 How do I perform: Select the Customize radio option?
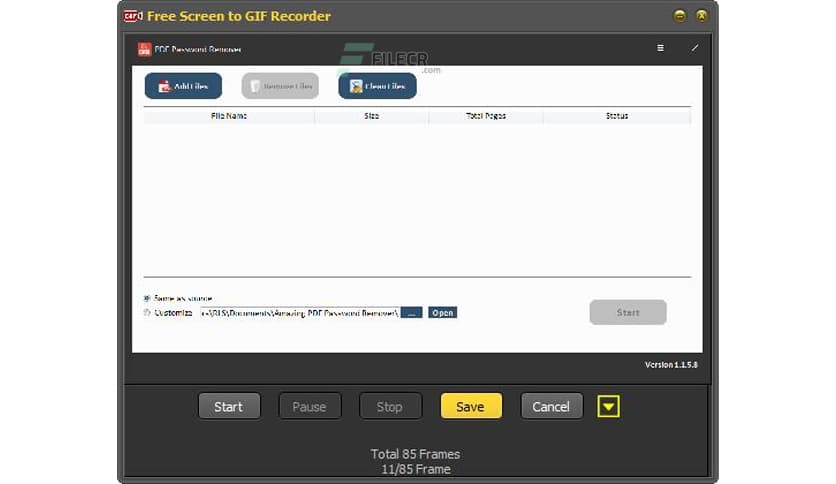[147, 313]
